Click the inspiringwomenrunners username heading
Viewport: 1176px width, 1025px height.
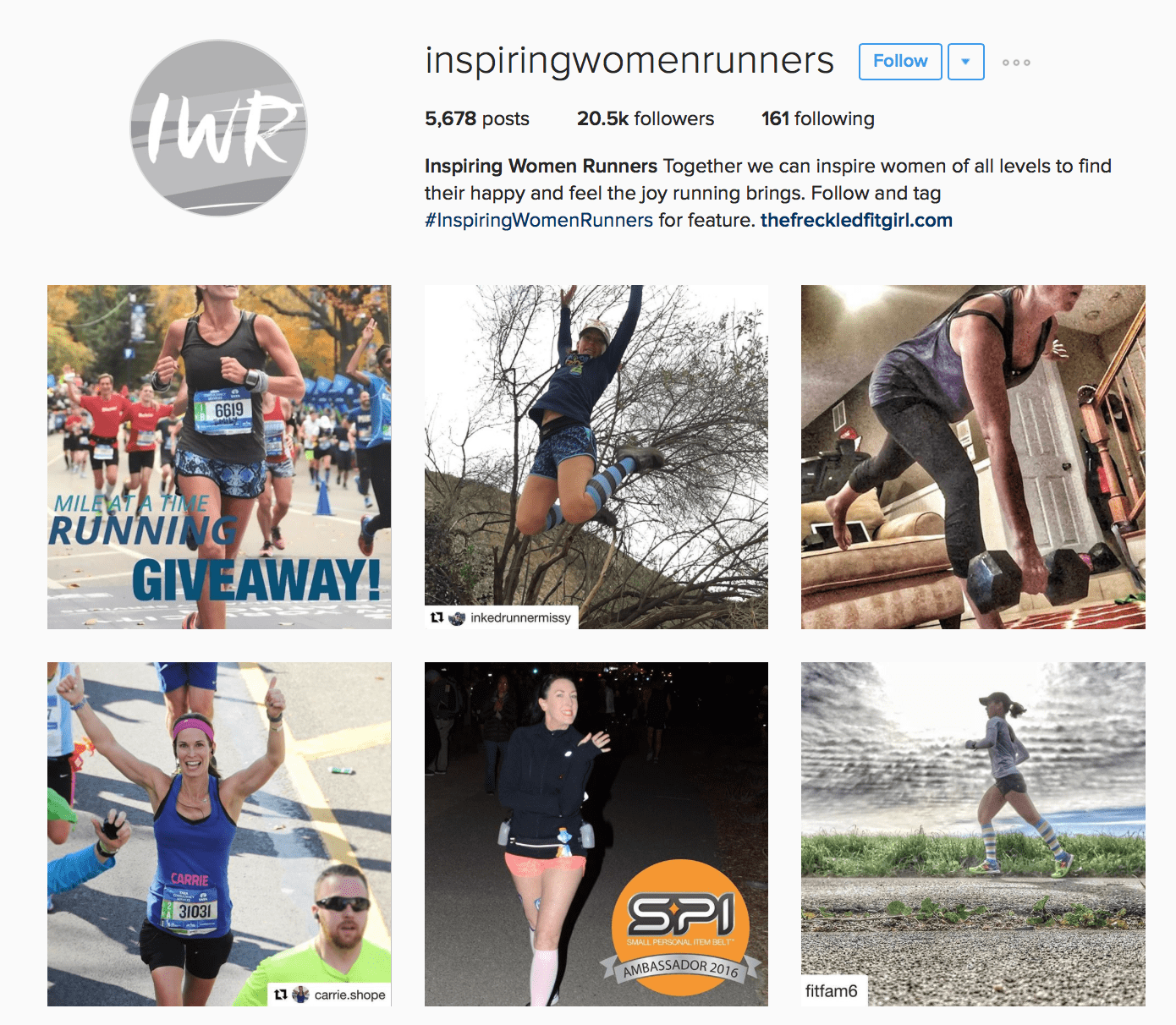tap(629, 61)
